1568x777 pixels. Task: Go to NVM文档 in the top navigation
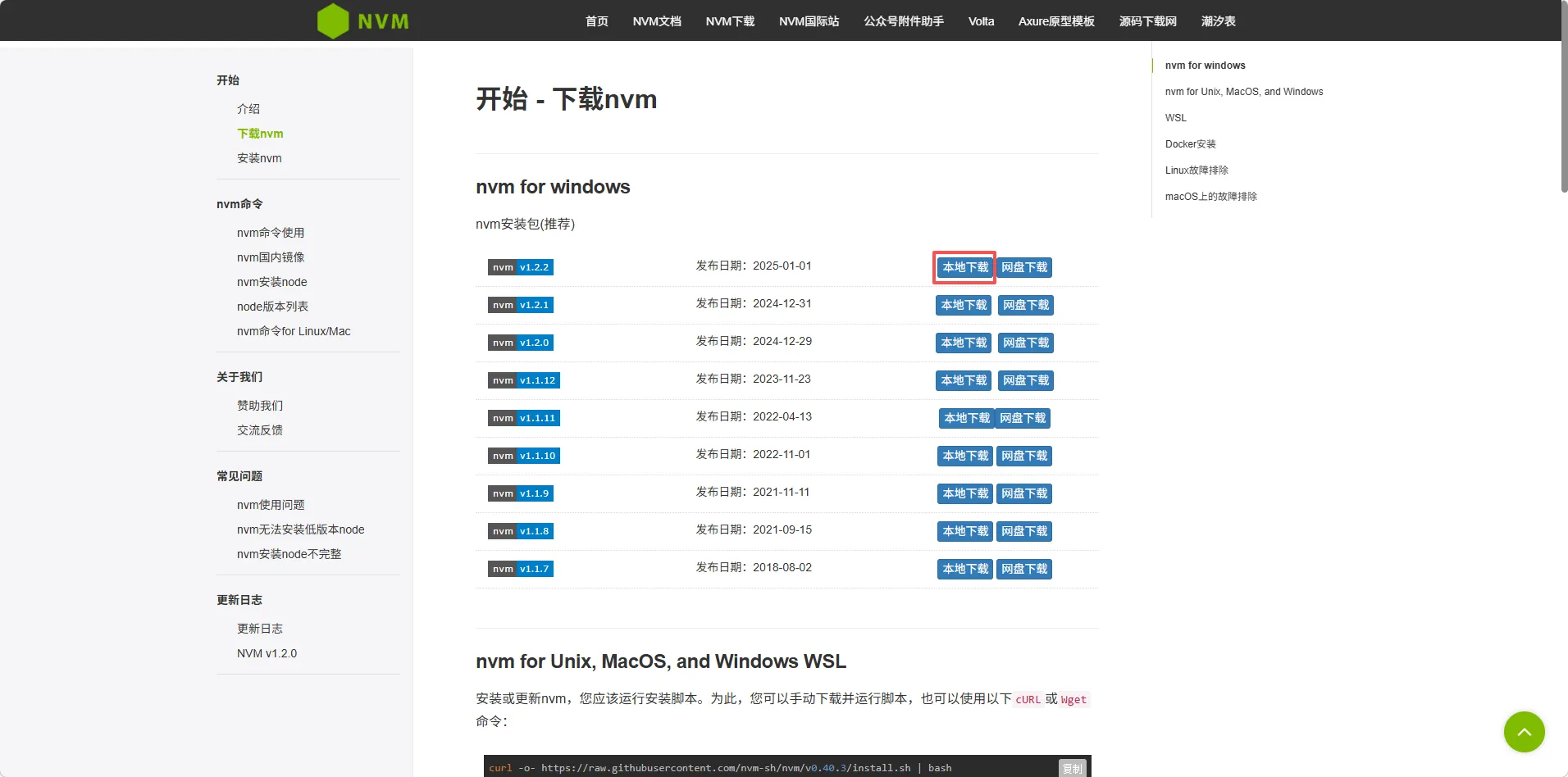(657, 21)
